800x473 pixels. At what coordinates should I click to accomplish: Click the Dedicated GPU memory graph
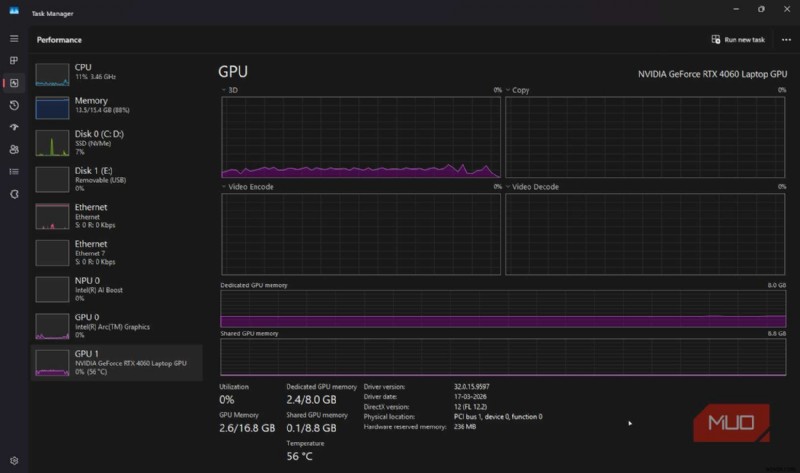[503, 309]
